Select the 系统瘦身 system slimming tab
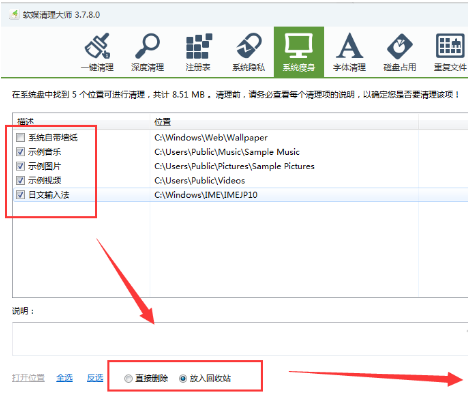The image size is (468, 393). (x=299, y=52)
